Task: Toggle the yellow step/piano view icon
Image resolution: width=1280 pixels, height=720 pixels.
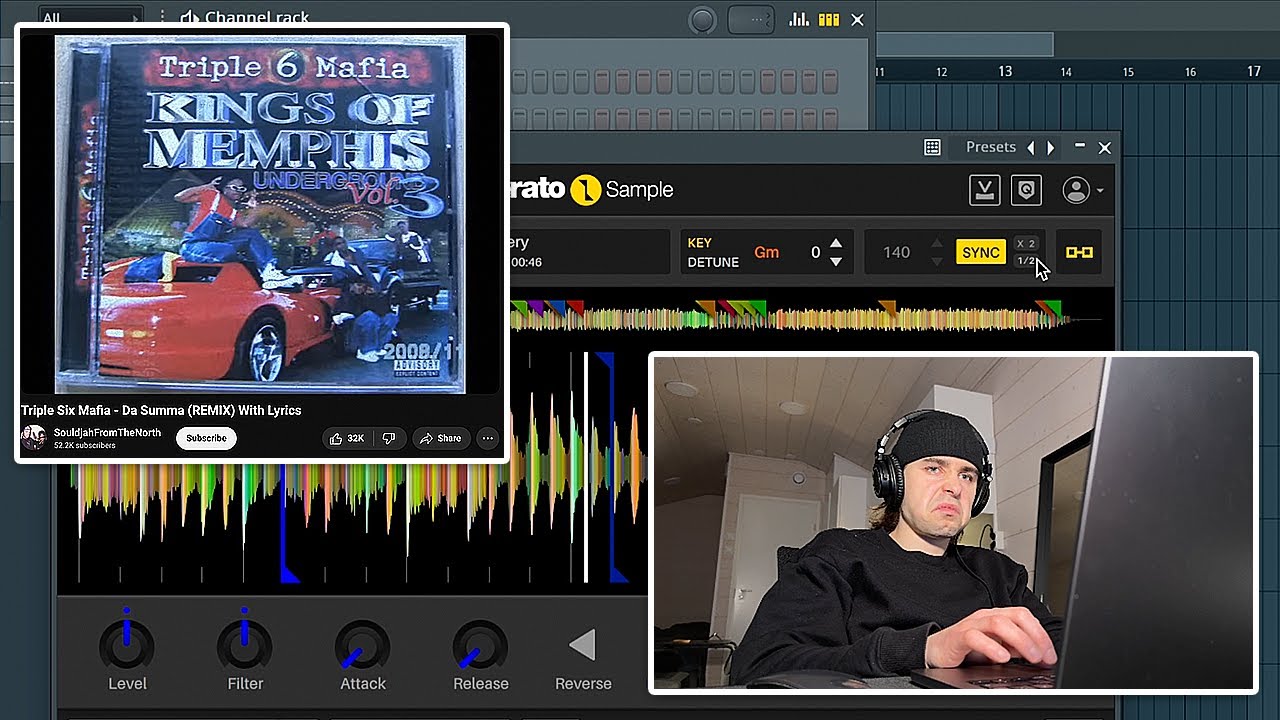Action: click(x=828, y=19)
